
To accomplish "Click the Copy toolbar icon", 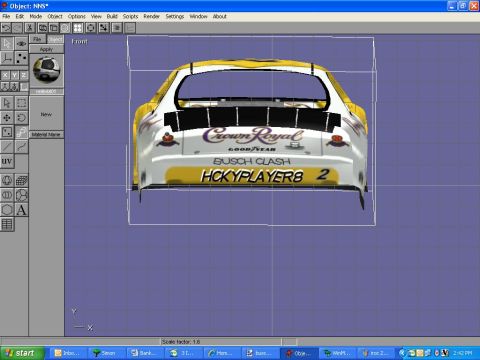I will click(x=42, y=28).
